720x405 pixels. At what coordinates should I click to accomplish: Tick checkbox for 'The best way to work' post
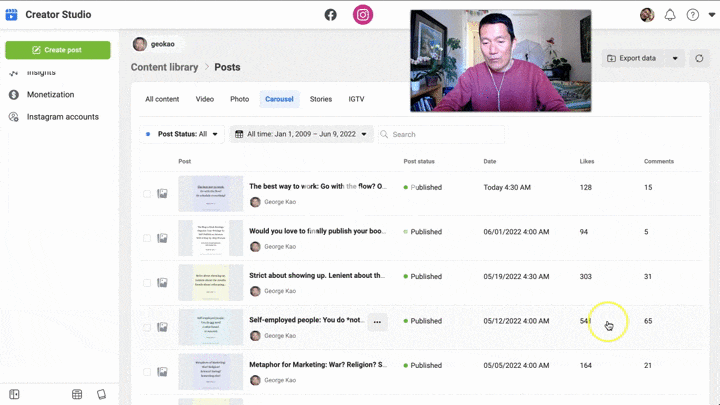click(147, 194)
